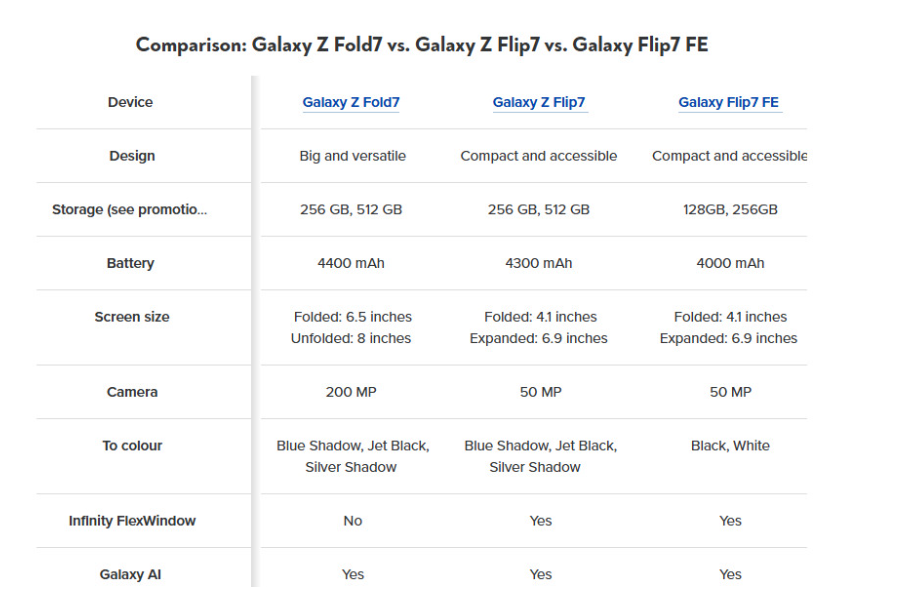Click the comparison table title heading
This screenshot has width=907, height=603.
[x=422, y=45]
